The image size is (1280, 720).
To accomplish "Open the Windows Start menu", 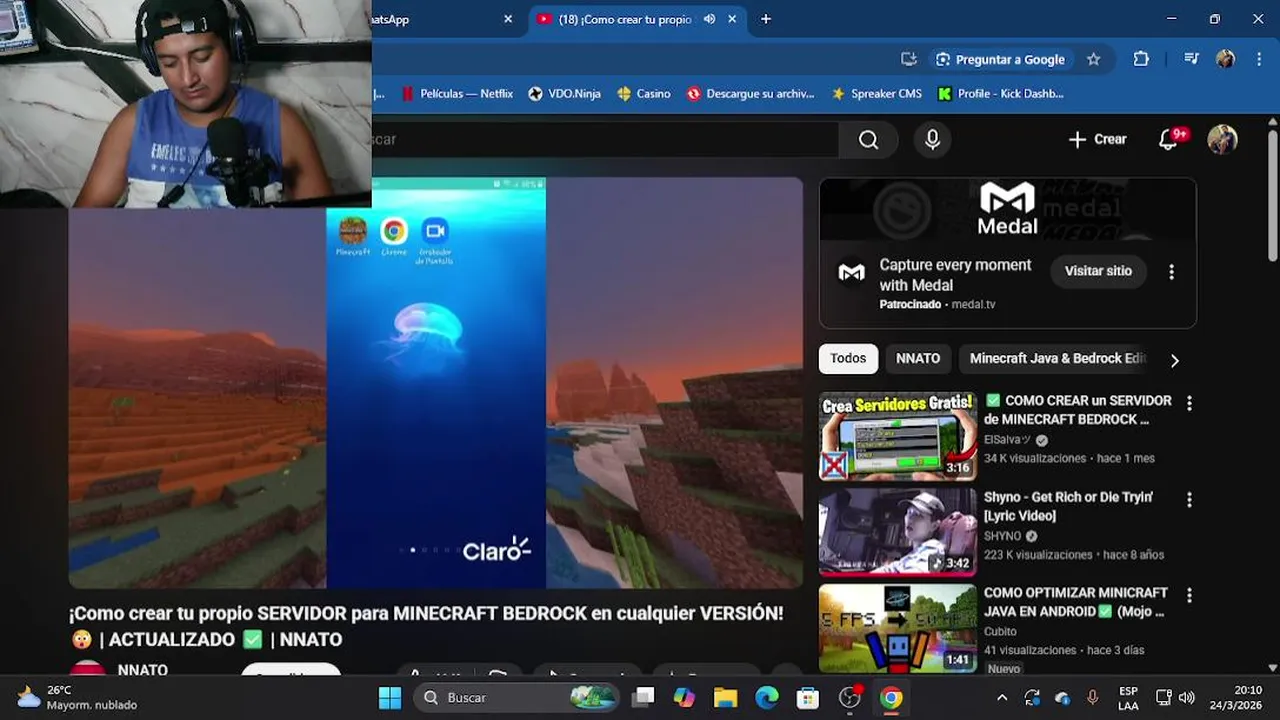I will click(390, 697).
